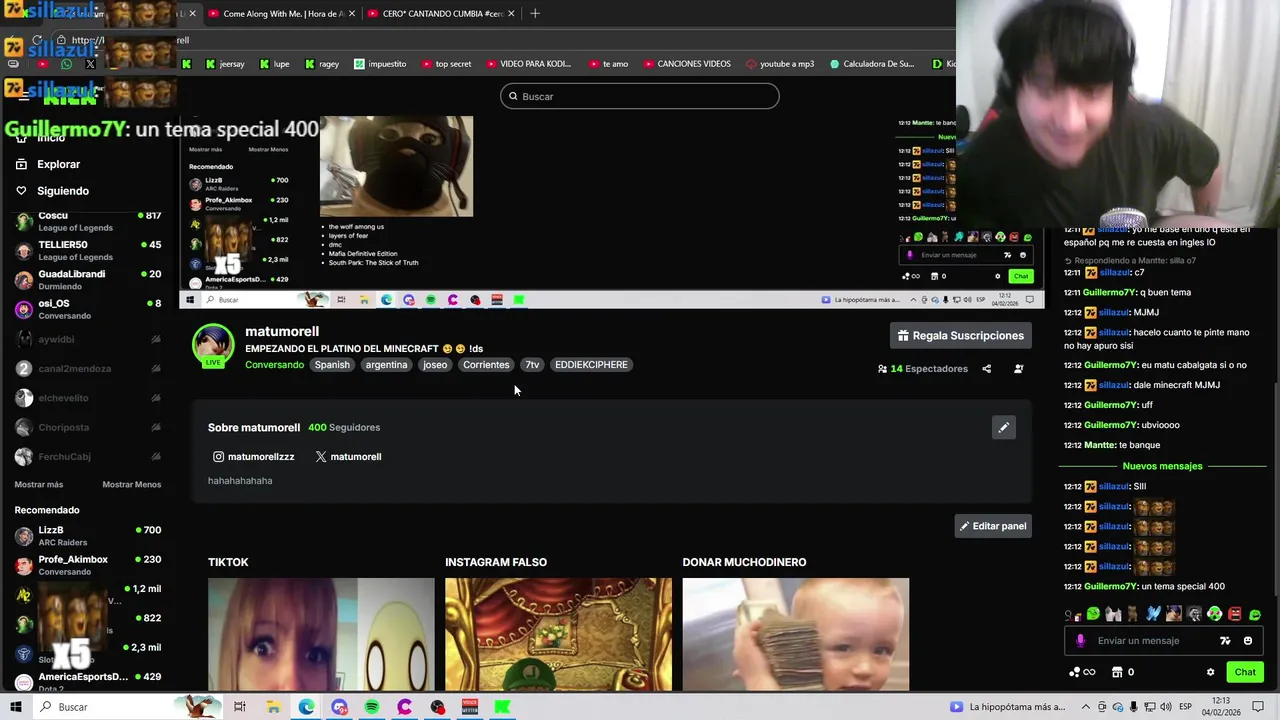
Task: Click the matumorell live avatar
Action: [213, 346]
